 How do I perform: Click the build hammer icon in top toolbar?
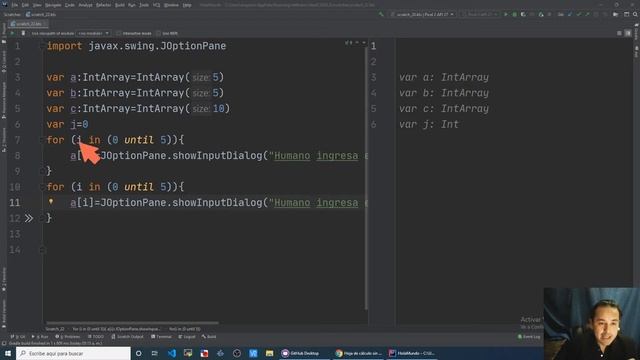click(x=381, y=14)
